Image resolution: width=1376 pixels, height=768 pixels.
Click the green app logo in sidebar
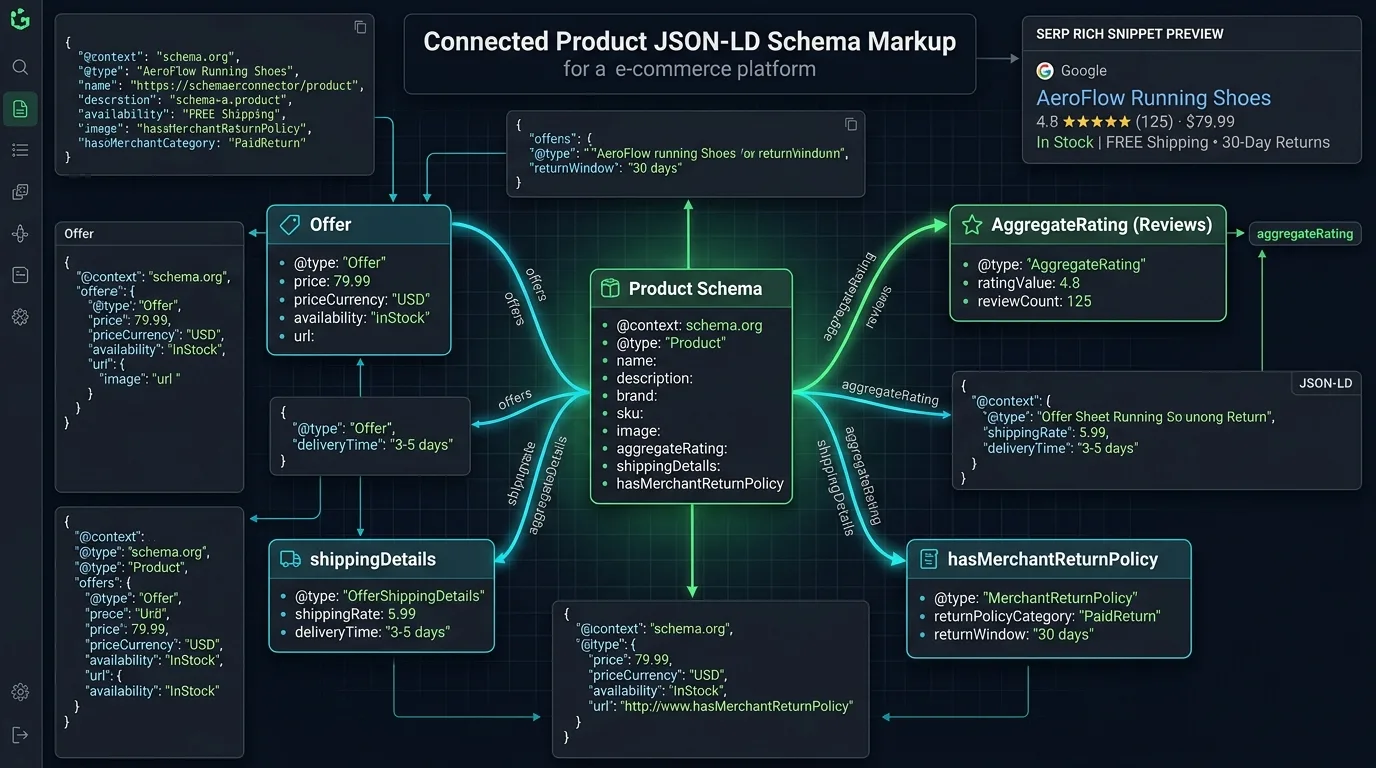point(20,18)
